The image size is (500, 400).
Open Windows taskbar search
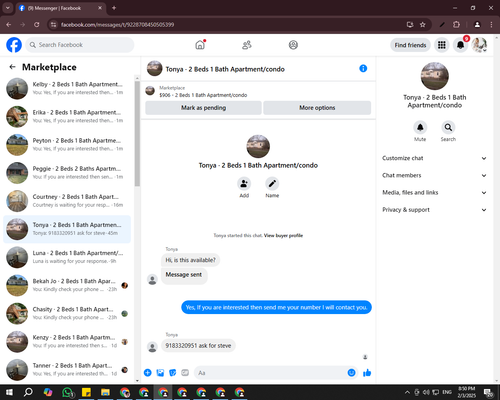(x=28, y=392)
